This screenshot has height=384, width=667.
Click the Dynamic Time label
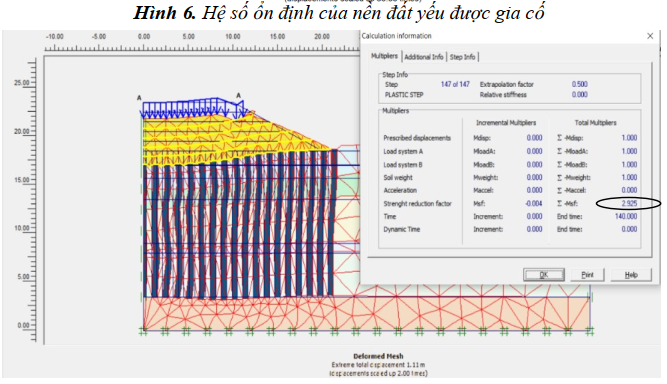coord(402,229)
